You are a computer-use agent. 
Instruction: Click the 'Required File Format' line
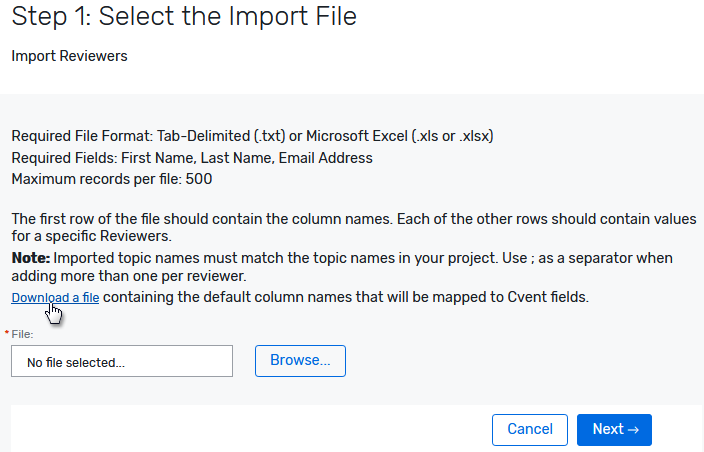[x=252, y=137]
